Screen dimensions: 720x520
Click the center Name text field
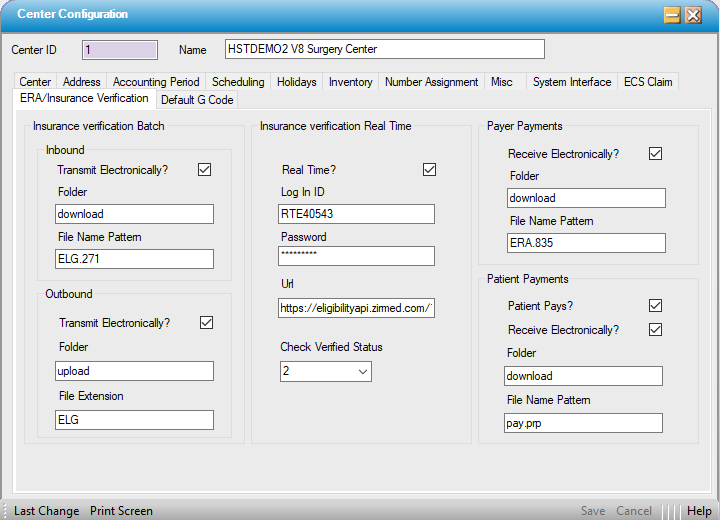click(x=384, y=50)
